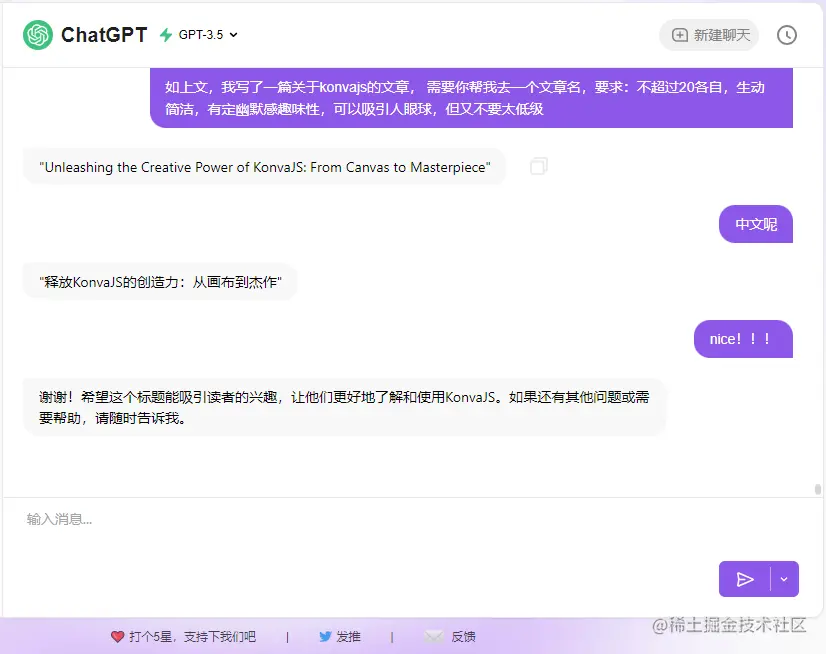This screenshot has height=654, width=826.
Task: Click the paper plane send icon
Action: click(746, 579)
